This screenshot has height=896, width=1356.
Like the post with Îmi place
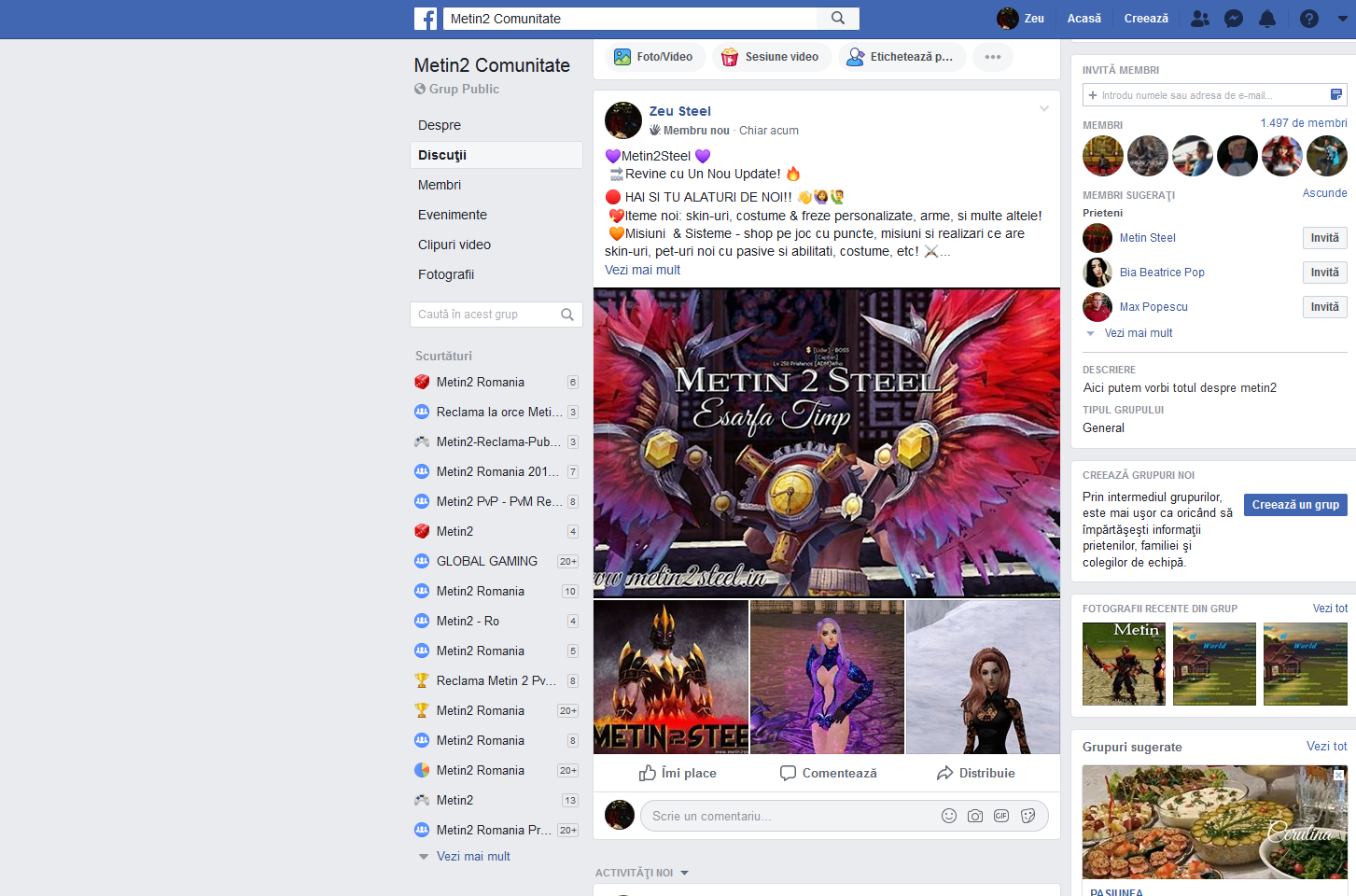pyautogui.click(x=678, y=773)
